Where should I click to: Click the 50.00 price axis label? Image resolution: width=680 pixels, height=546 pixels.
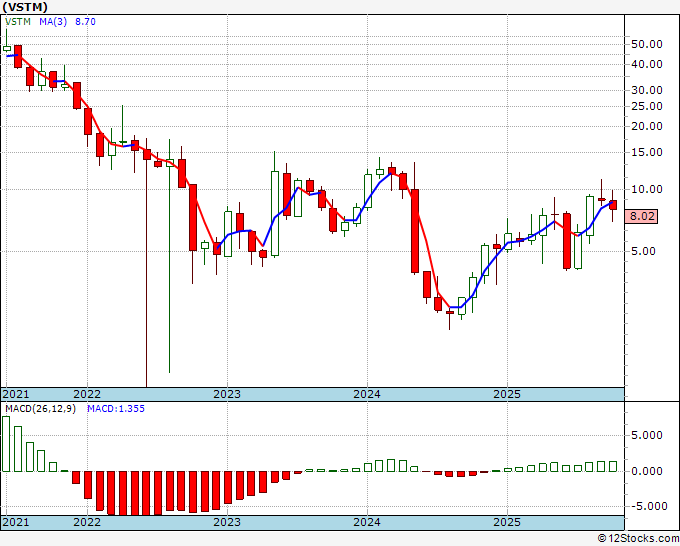pos(647,44)
